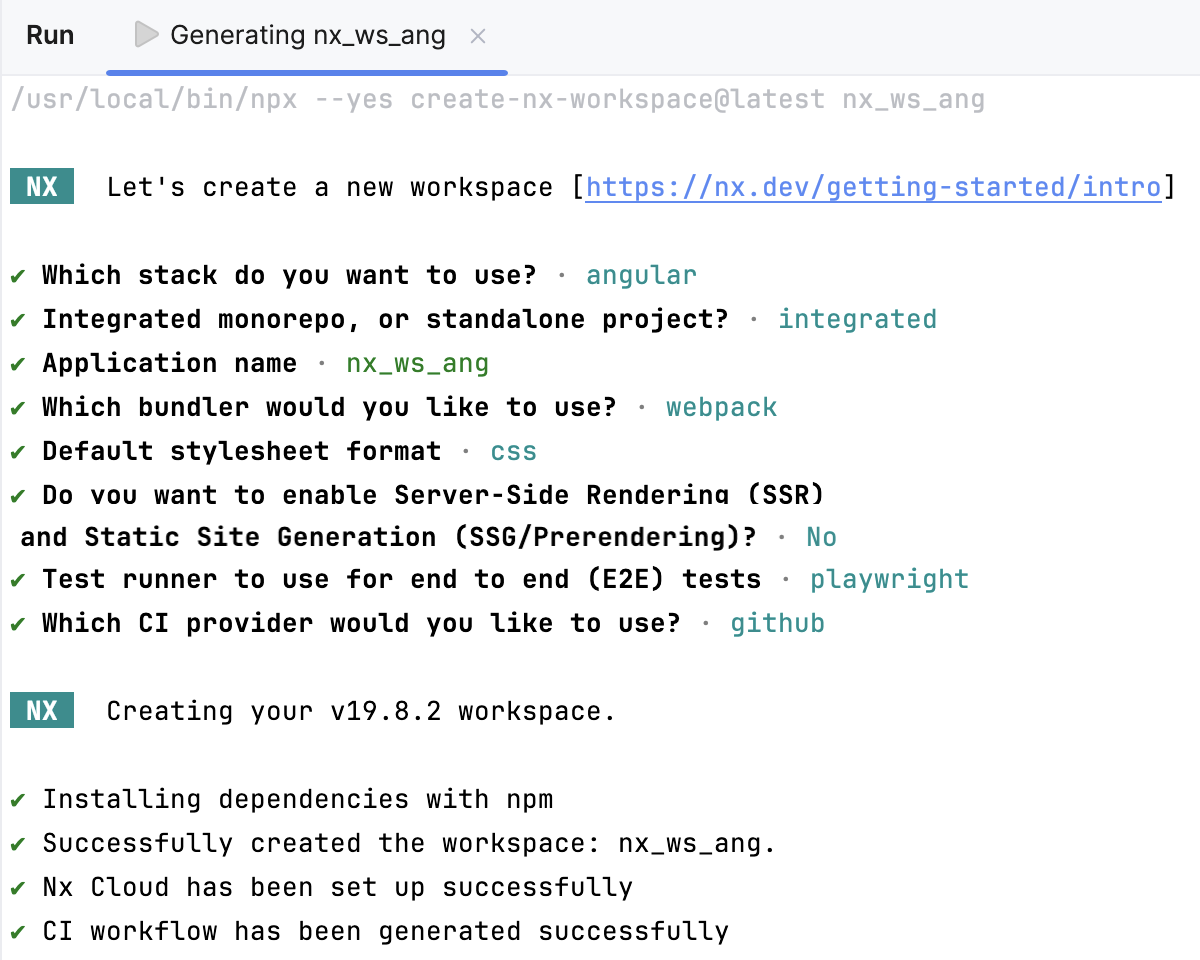Open the nx.dev getting-started intro link

pyautogui.click(x=875, y=186)
